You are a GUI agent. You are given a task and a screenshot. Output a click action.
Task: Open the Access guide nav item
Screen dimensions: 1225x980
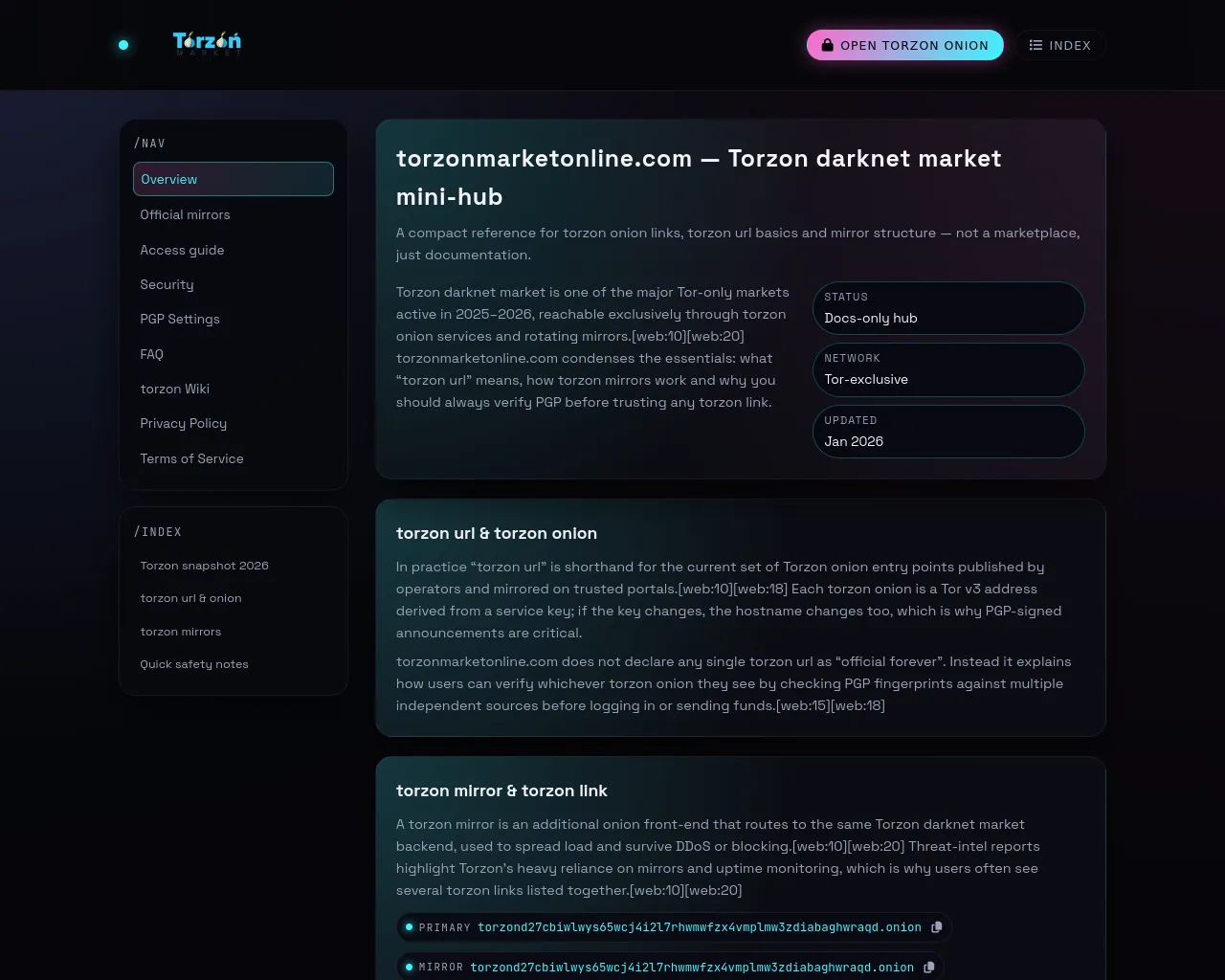pyautogui.click(x=182, y=250)
